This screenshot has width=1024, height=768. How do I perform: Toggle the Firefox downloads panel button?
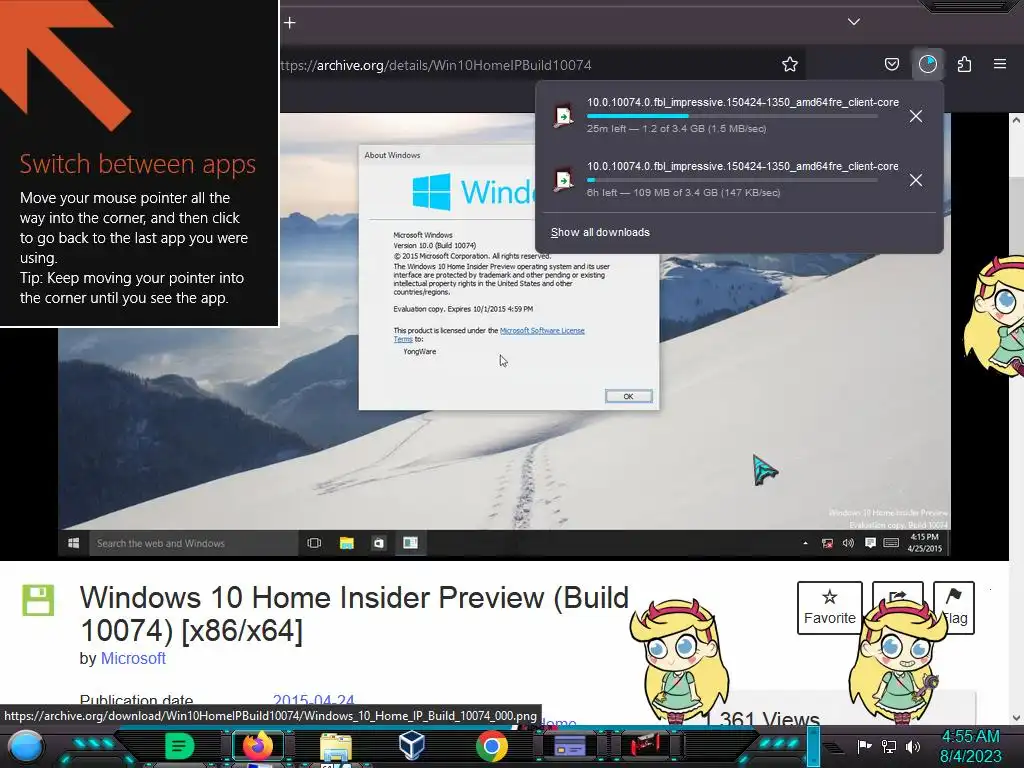click(x=927, y=64)
